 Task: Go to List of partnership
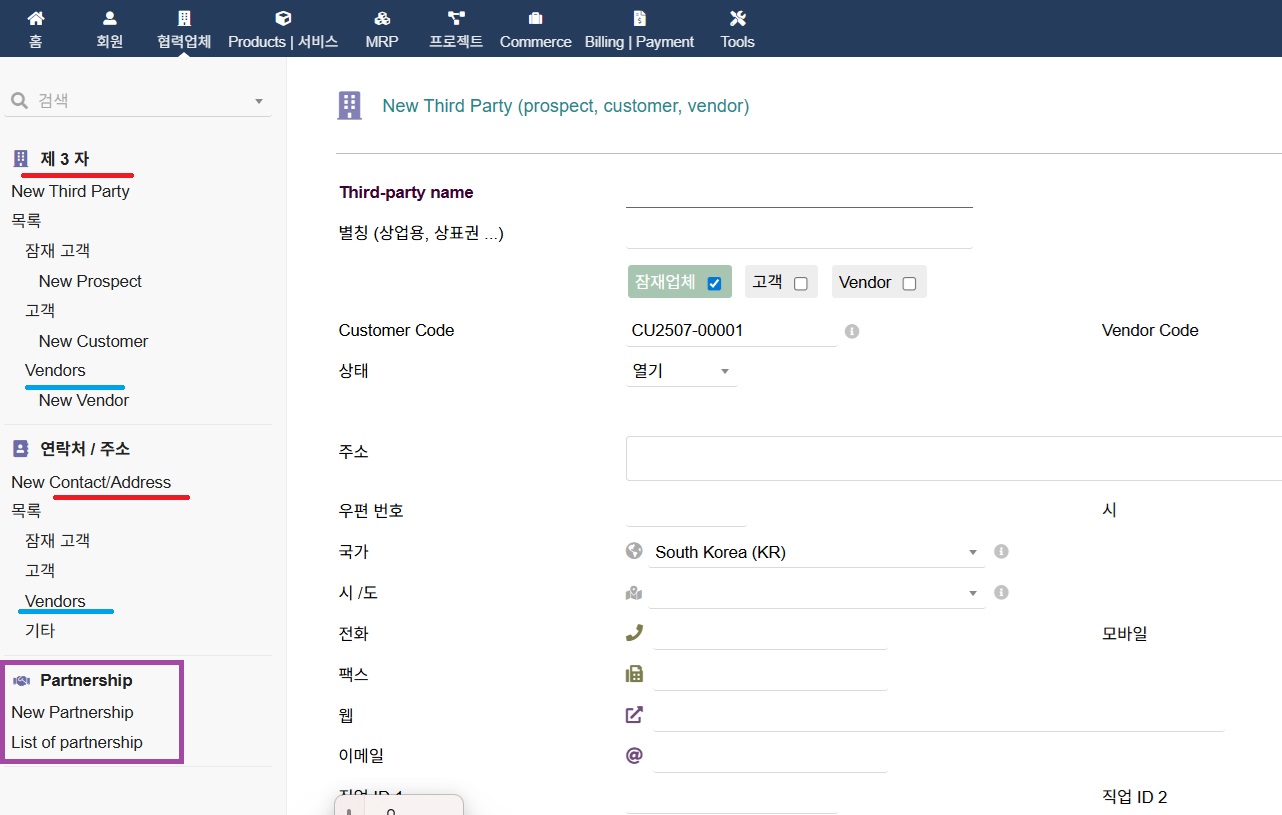[x=77, y=742]
